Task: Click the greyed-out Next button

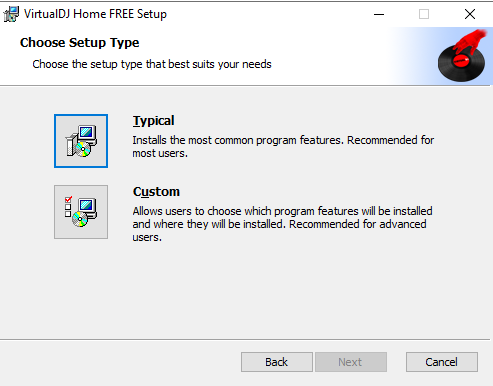Action: click(x=351, y=362)
